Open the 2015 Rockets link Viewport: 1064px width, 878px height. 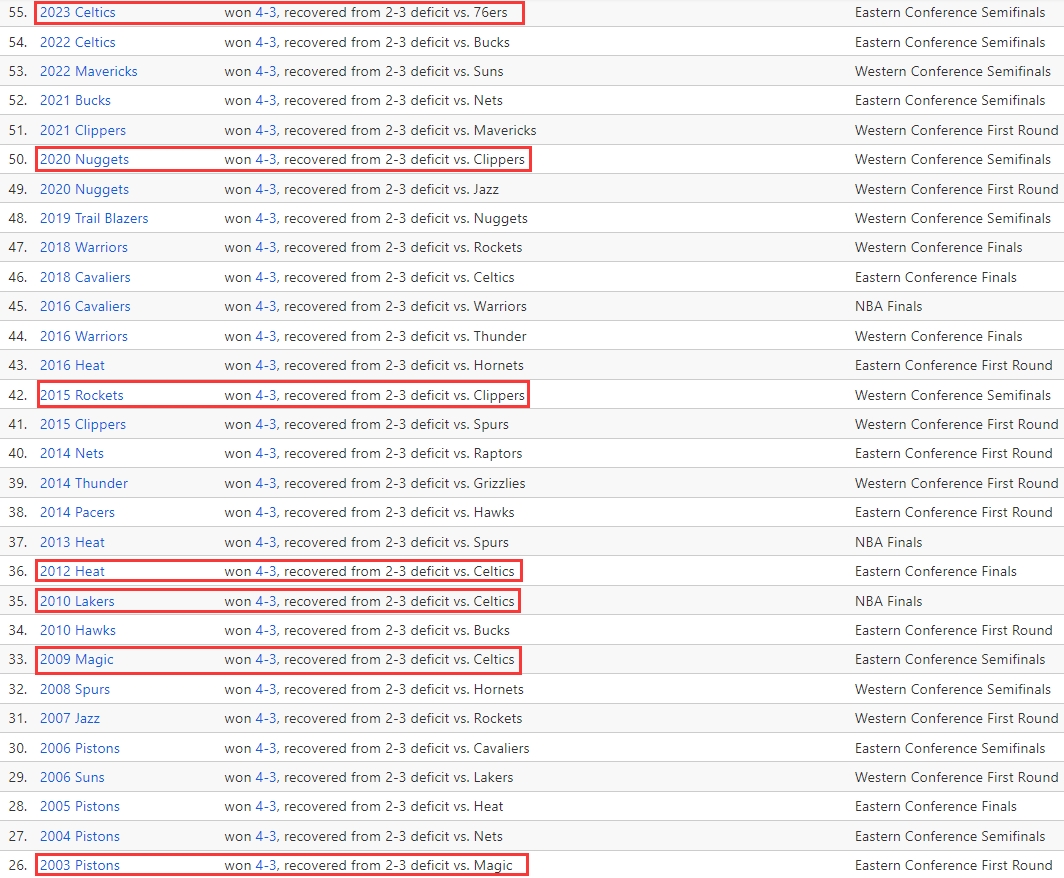82,396
